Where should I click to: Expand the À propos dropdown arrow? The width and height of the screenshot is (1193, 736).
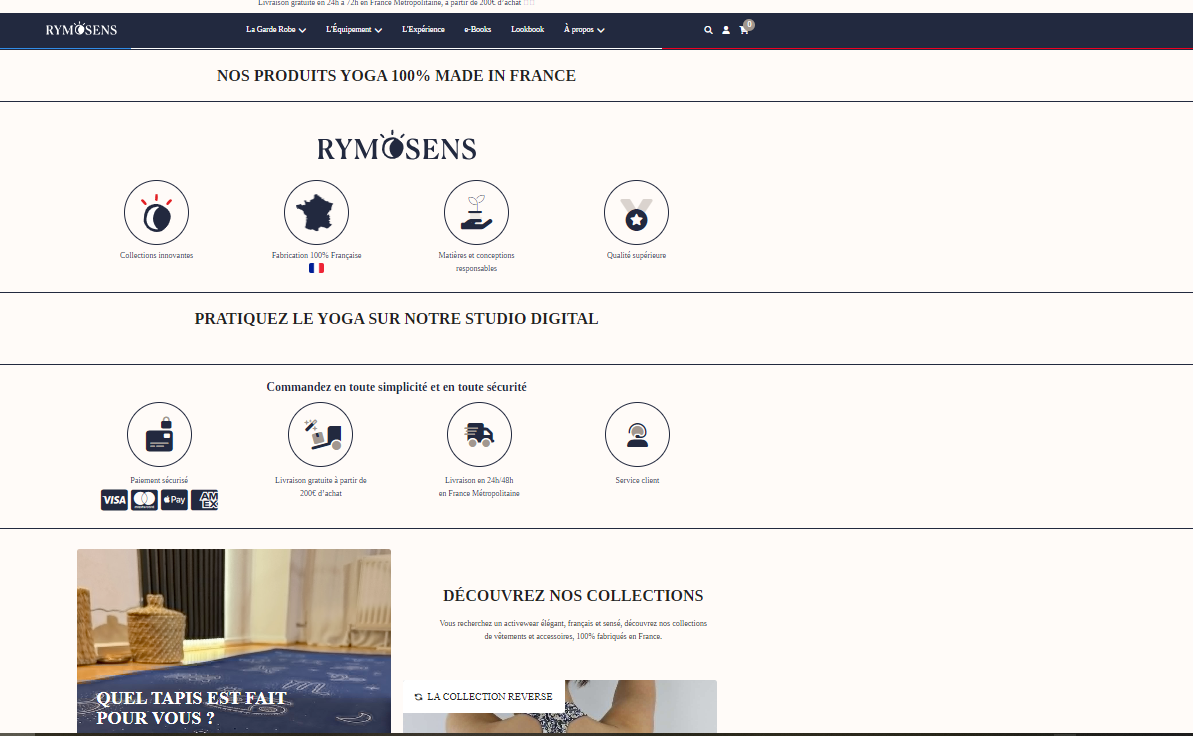tap(600, 30)
